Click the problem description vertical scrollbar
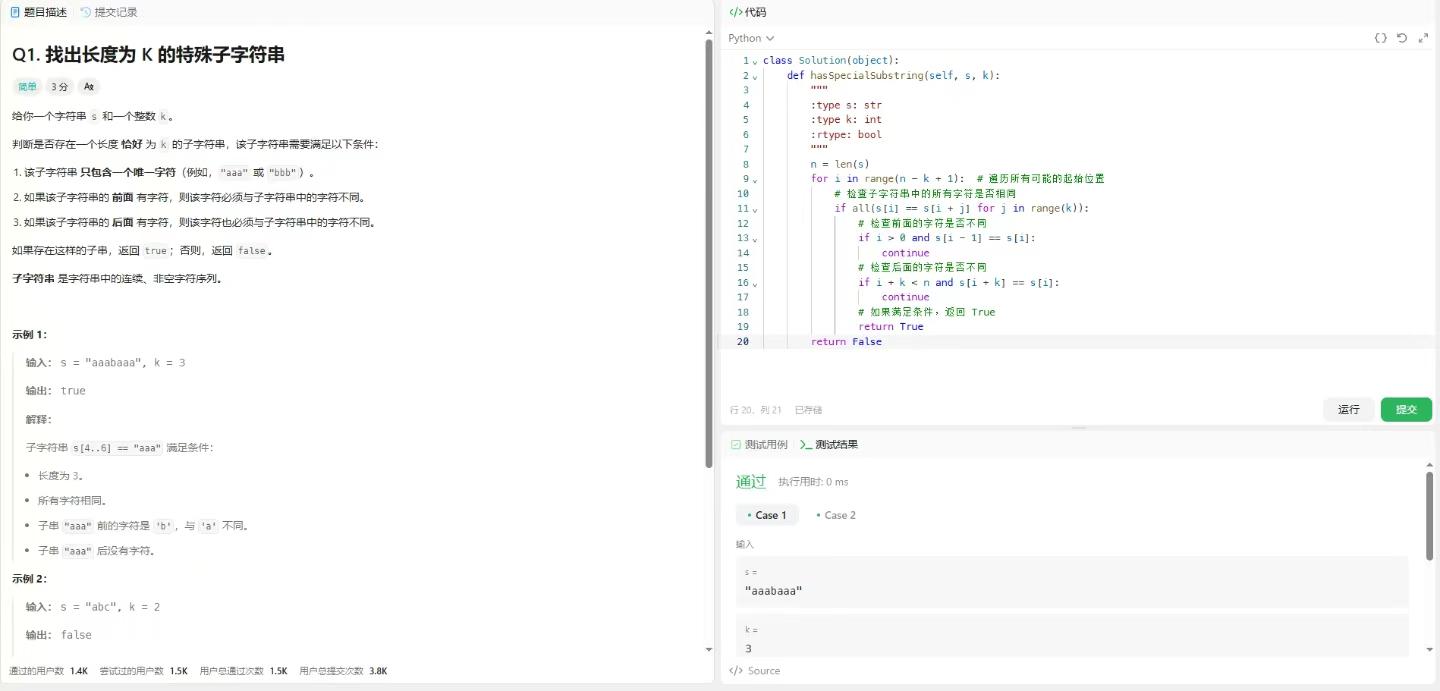The image size is (1440, 691). [709, 250]
